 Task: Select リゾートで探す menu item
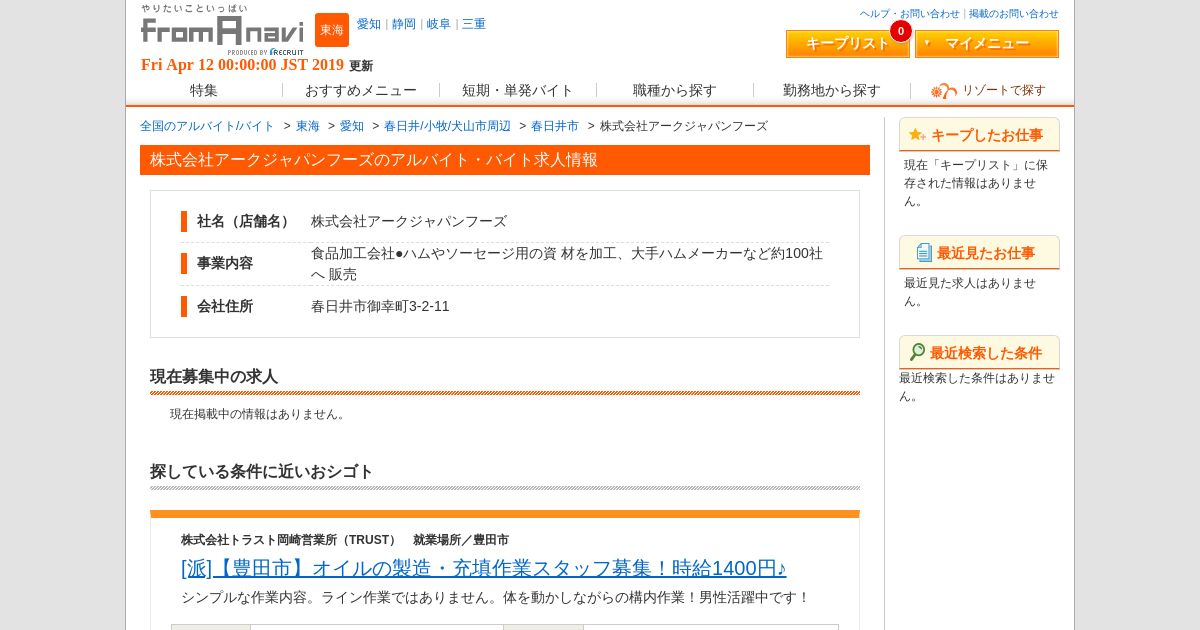point(989,90)
